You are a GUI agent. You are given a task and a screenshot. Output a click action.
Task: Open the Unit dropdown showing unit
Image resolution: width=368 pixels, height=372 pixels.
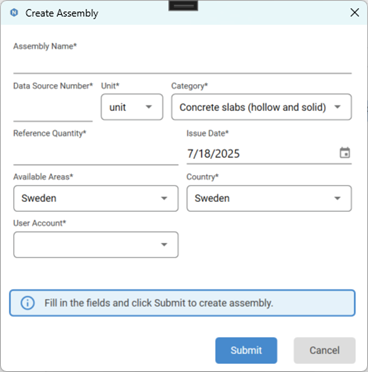coord(132,107)
